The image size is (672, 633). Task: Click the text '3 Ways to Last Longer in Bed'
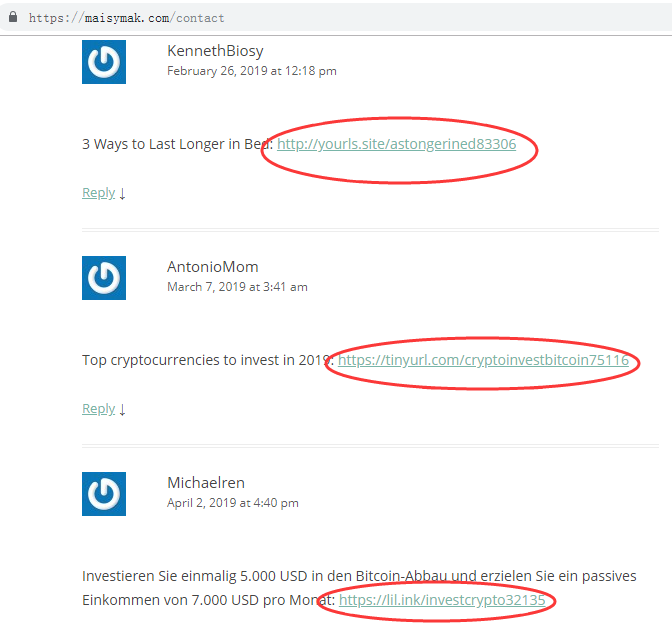click(x=175, y=144)
